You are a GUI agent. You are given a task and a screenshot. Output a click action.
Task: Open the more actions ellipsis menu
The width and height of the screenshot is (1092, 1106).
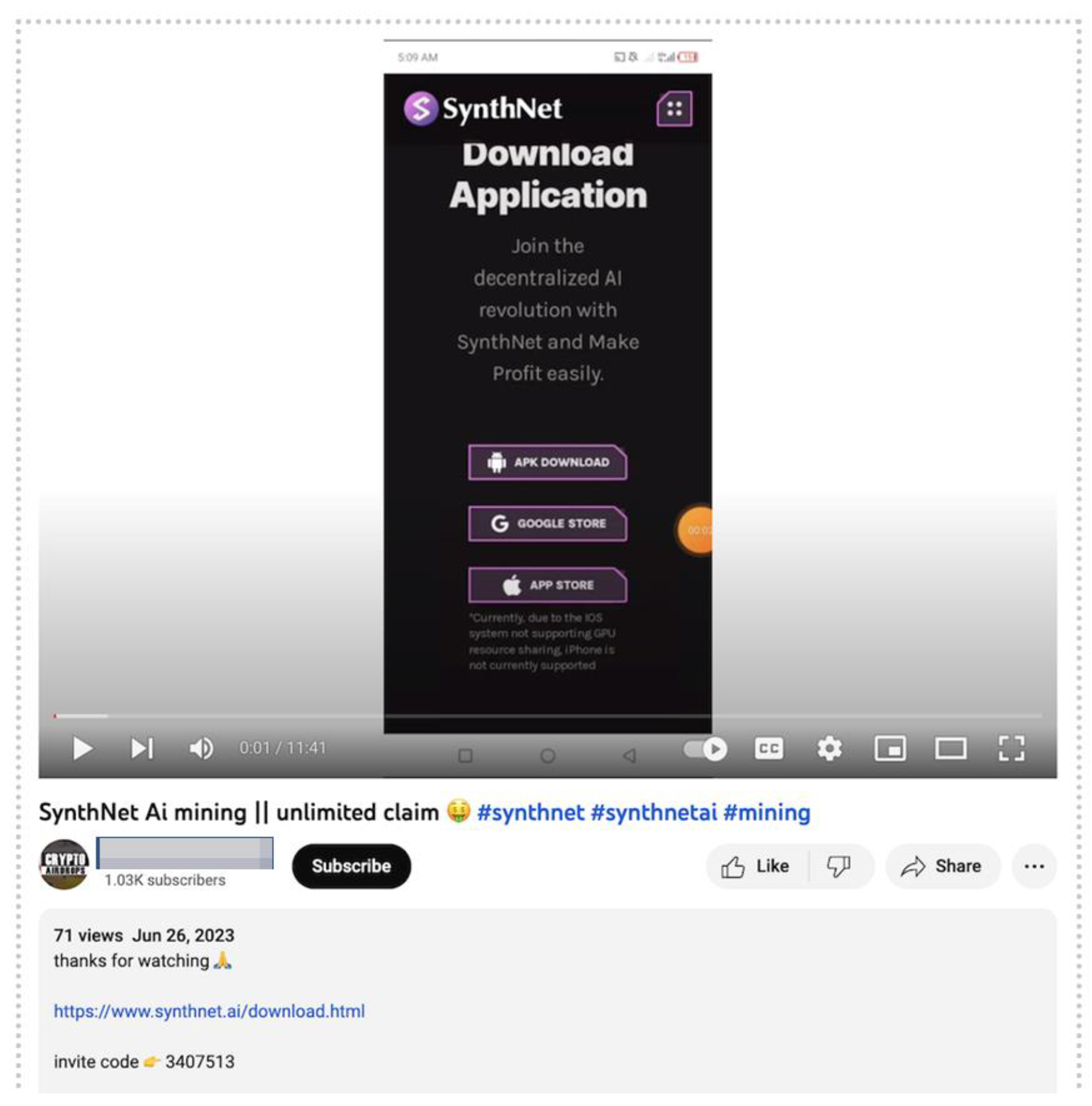(x=1034, y=866)
